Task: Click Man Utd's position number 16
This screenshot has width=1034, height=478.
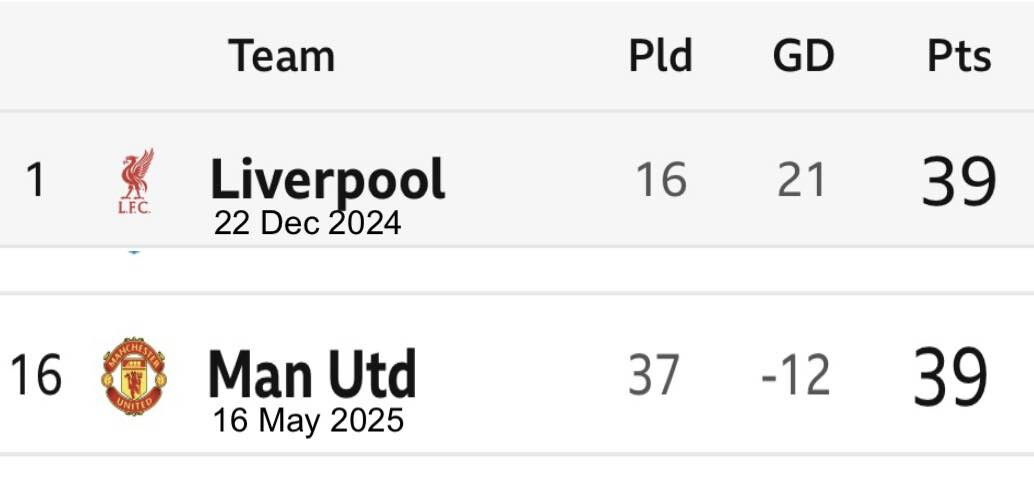Action: tap(36, 375)
